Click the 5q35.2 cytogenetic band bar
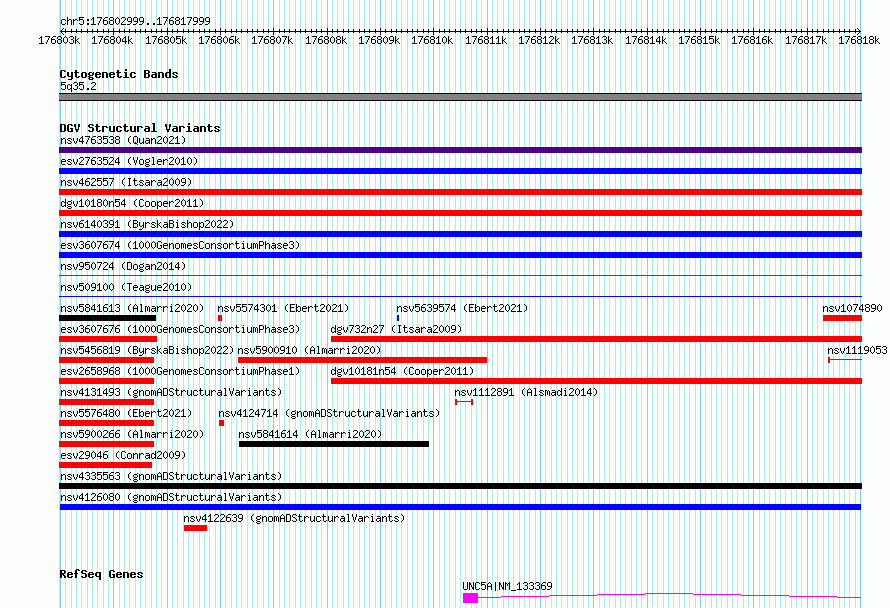This screenshot has width=890, height=608. [460, 97]
